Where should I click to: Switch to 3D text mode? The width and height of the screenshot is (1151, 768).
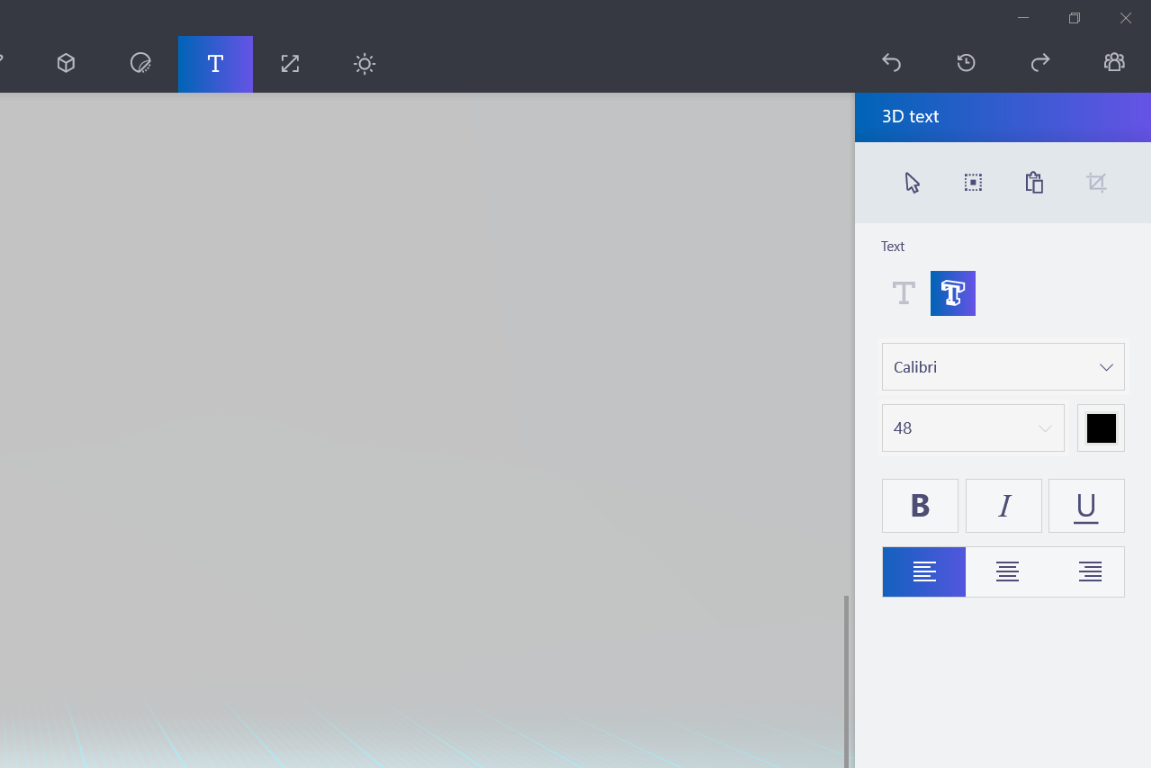click(x=953, y=294)
